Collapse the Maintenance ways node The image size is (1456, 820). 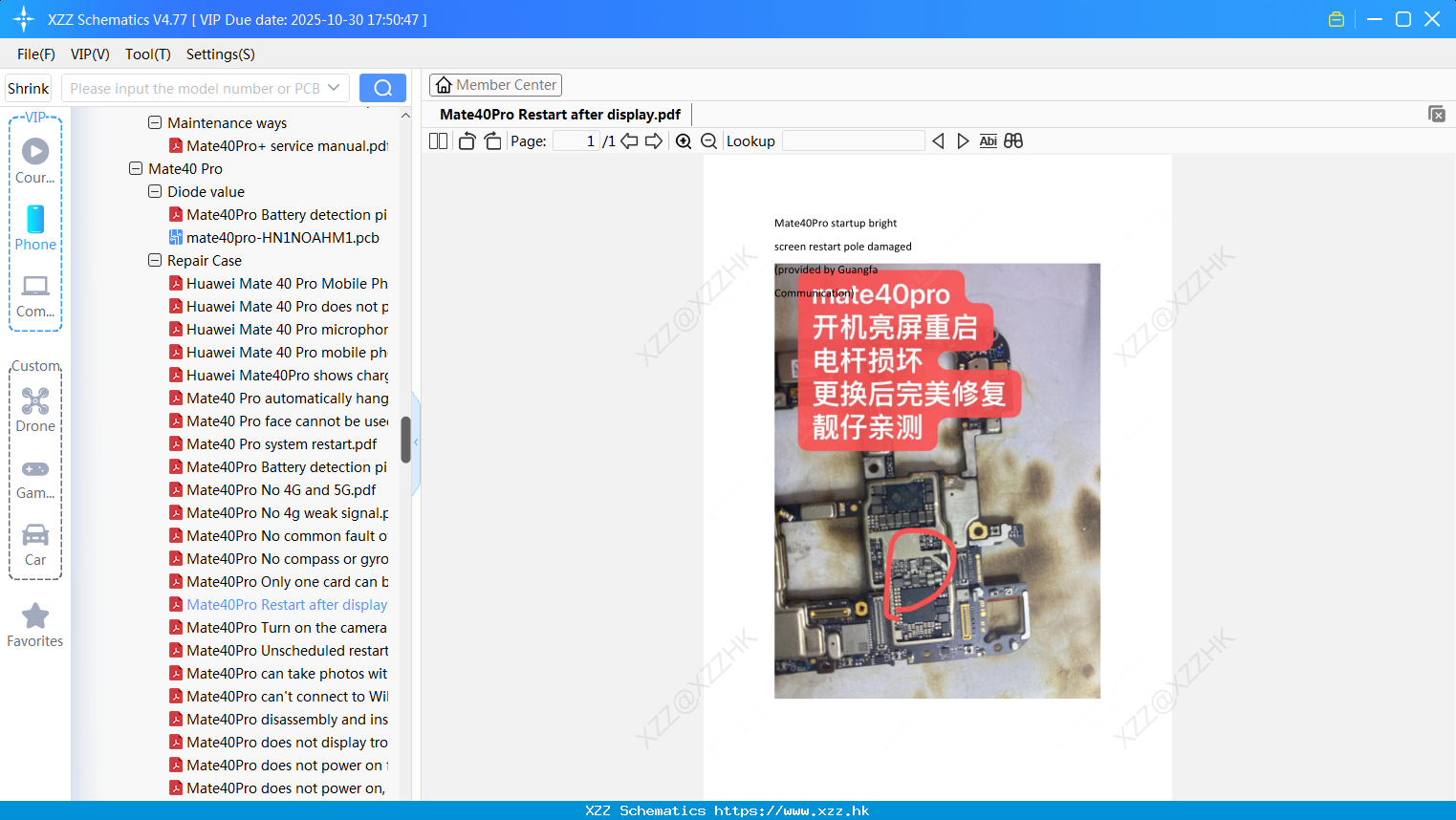tap(155, 122)
